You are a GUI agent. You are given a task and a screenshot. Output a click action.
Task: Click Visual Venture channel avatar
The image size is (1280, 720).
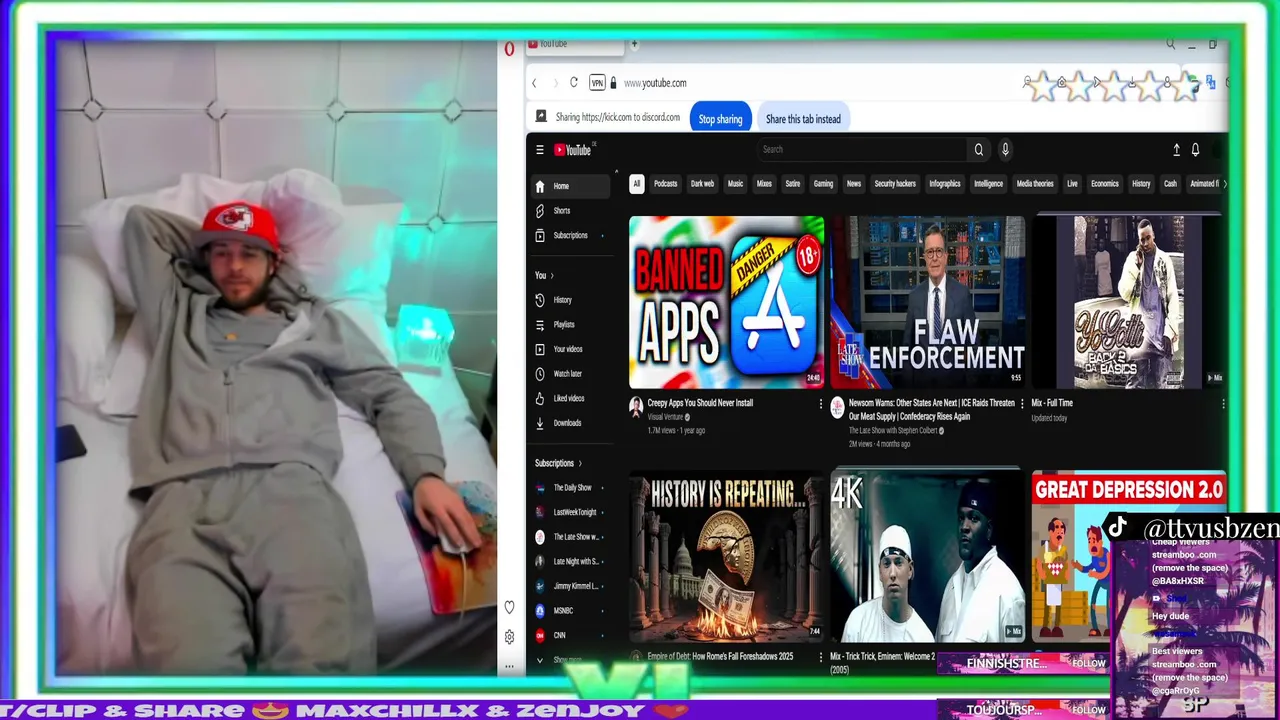pyautogui.click(x=636, y=405)
